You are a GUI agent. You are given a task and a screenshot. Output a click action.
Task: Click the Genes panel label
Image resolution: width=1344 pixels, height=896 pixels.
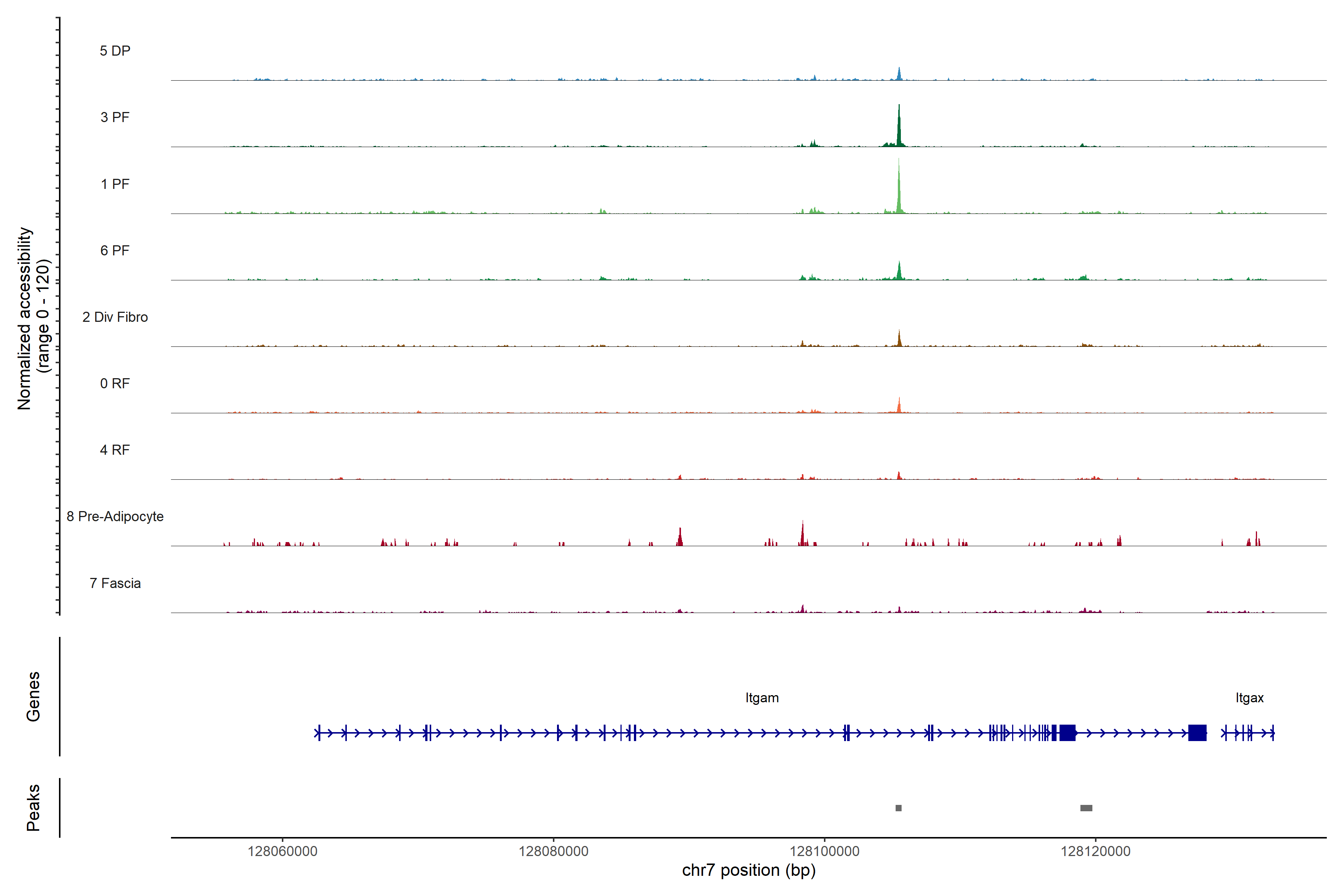33,697
